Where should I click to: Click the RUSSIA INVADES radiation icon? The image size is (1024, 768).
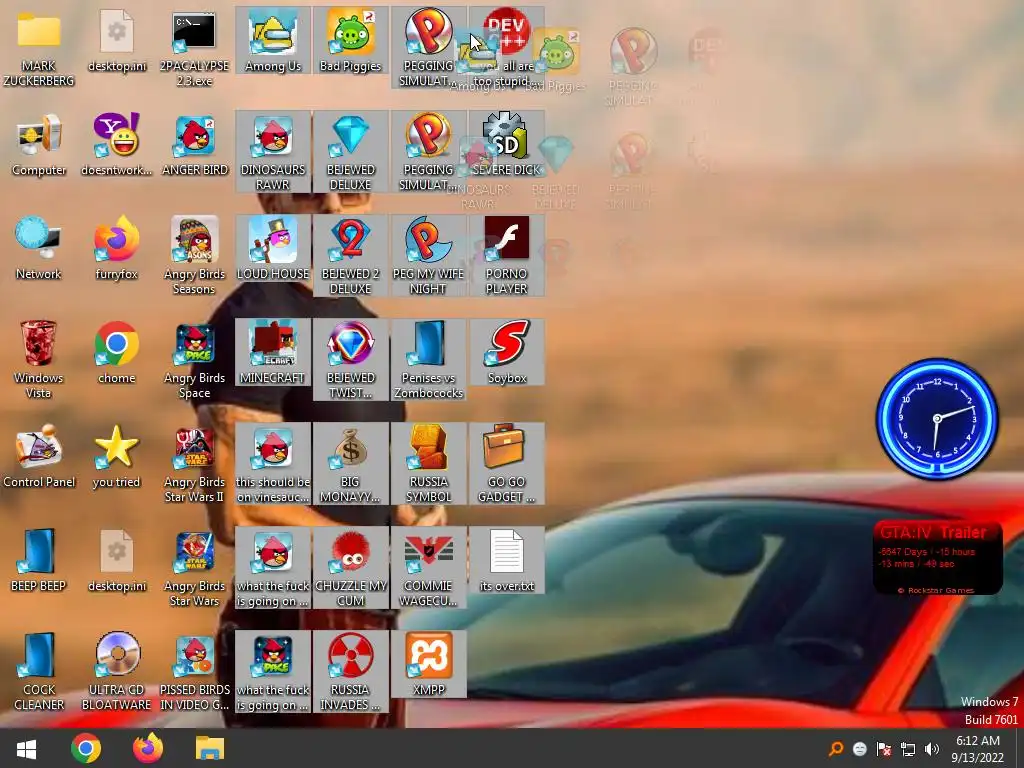[351, 671]
